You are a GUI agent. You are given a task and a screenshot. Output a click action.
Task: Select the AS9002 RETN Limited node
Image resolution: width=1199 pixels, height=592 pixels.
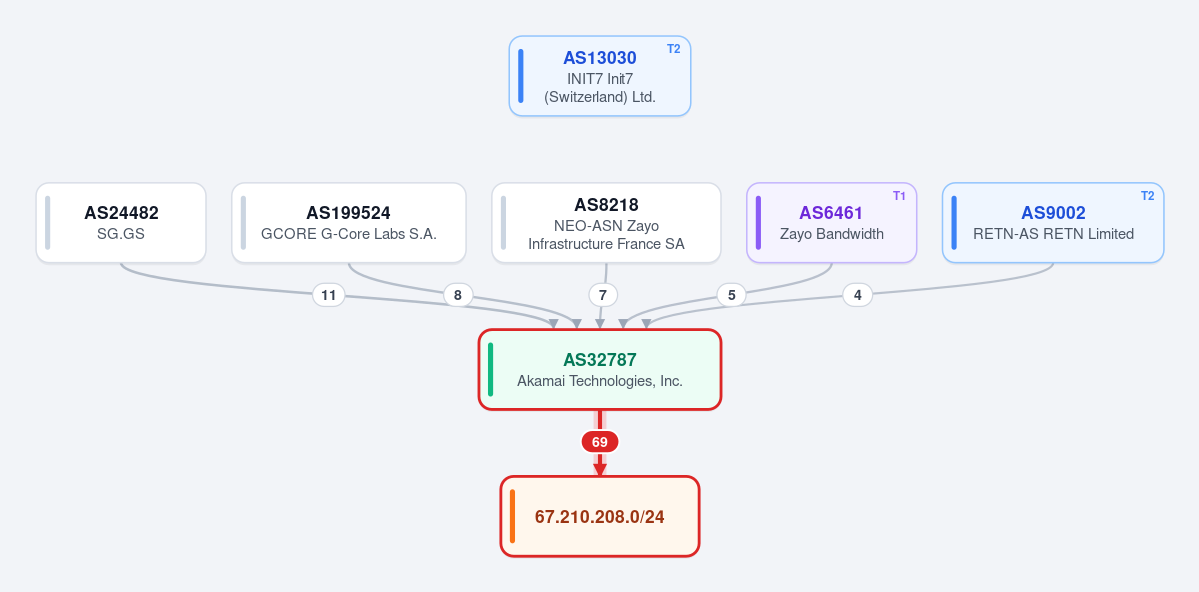(x=1053, y=223)
